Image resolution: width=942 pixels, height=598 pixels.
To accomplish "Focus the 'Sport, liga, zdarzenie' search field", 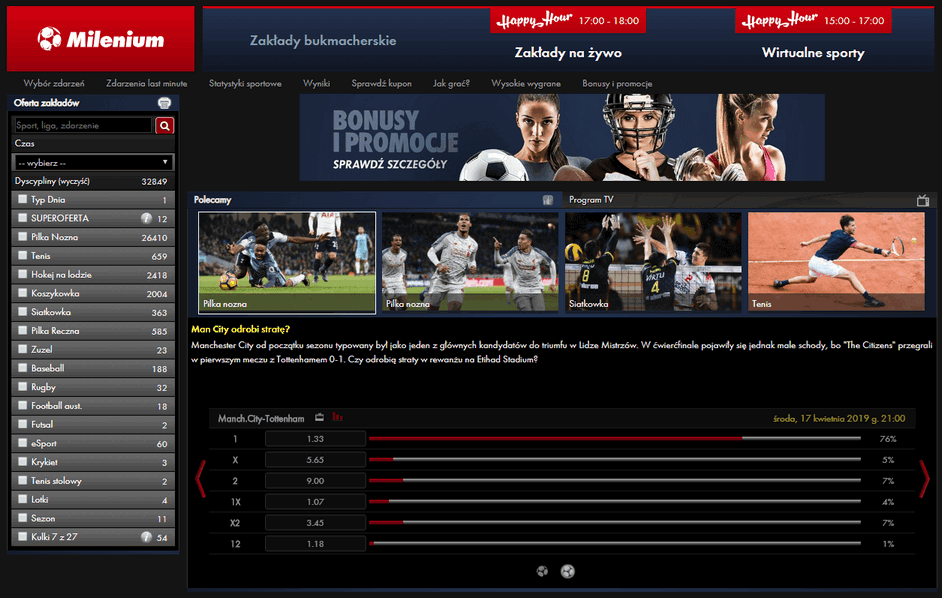I will [x=82, y=125].
